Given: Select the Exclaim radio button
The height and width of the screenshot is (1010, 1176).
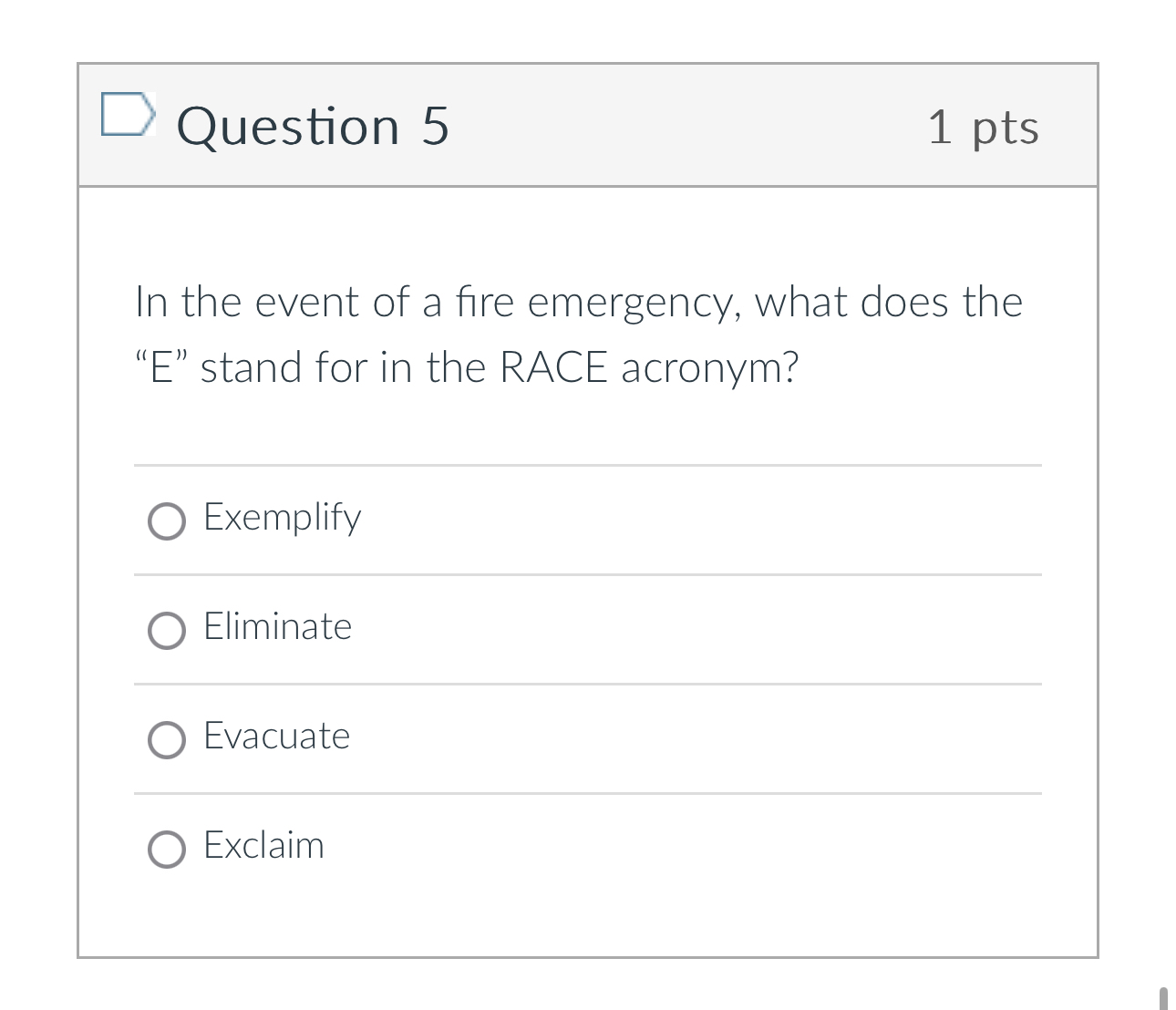Looking at the screenshot, I should [x=167, y=849].
